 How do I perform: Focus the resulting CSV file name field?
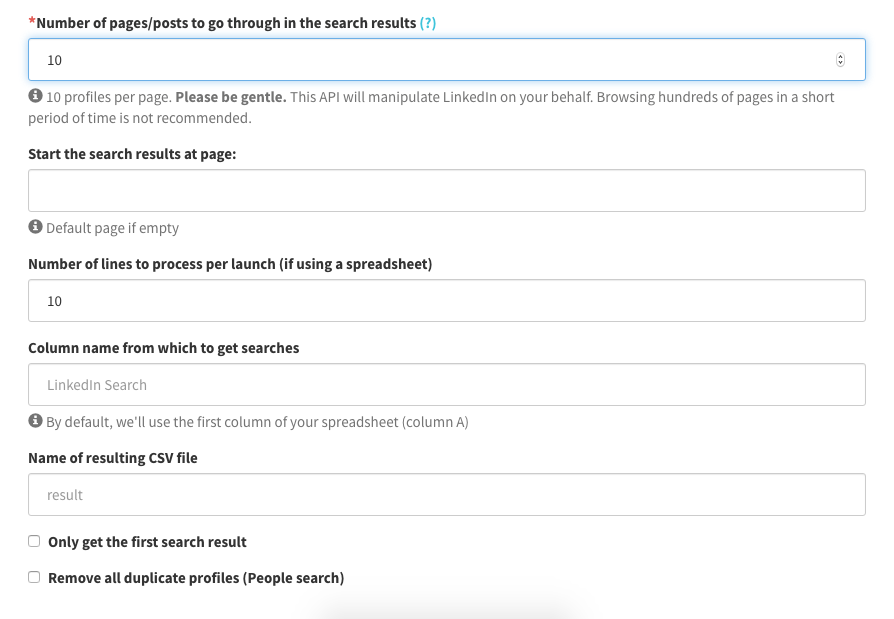pos(446,495)
